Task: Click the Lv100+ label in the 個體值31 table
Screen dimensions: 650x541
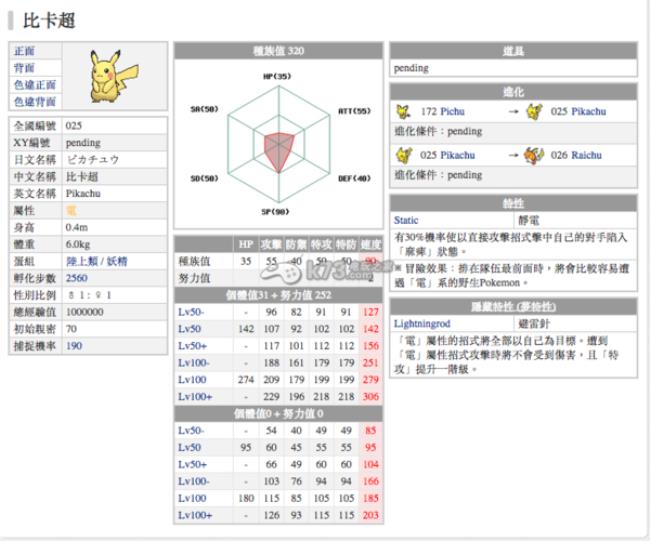Action: point(195,397)
